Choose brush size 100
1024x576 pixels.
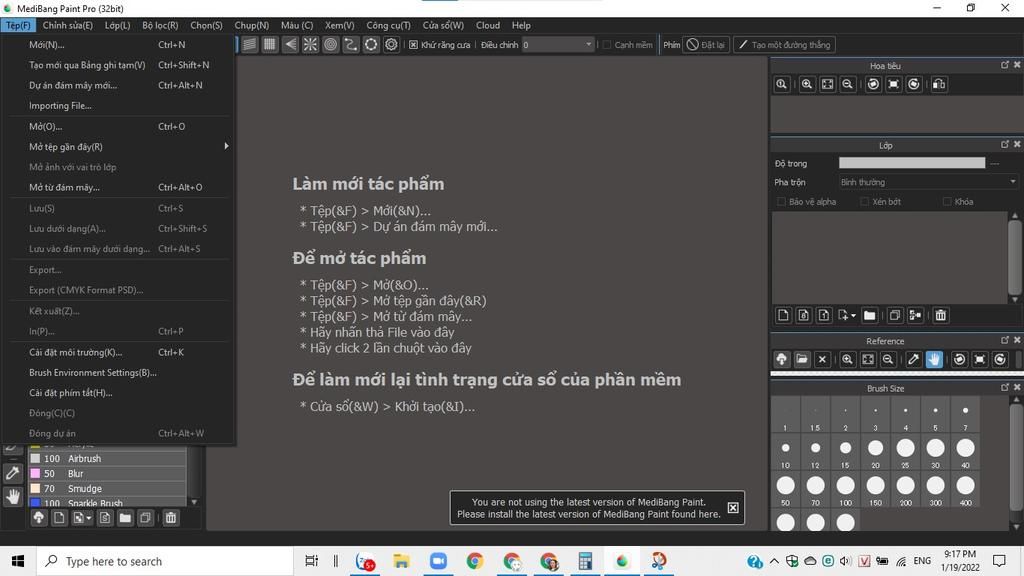tap(846, 490)
